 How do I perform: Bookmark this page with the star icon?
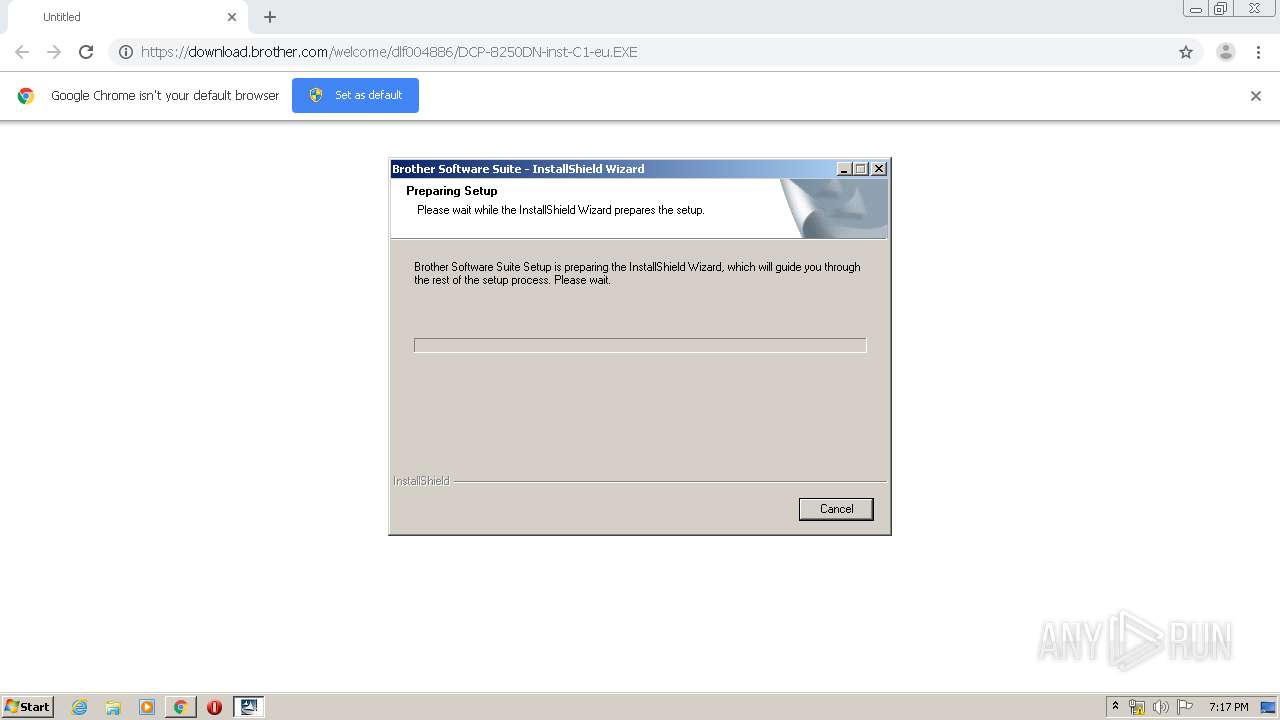1186,52
